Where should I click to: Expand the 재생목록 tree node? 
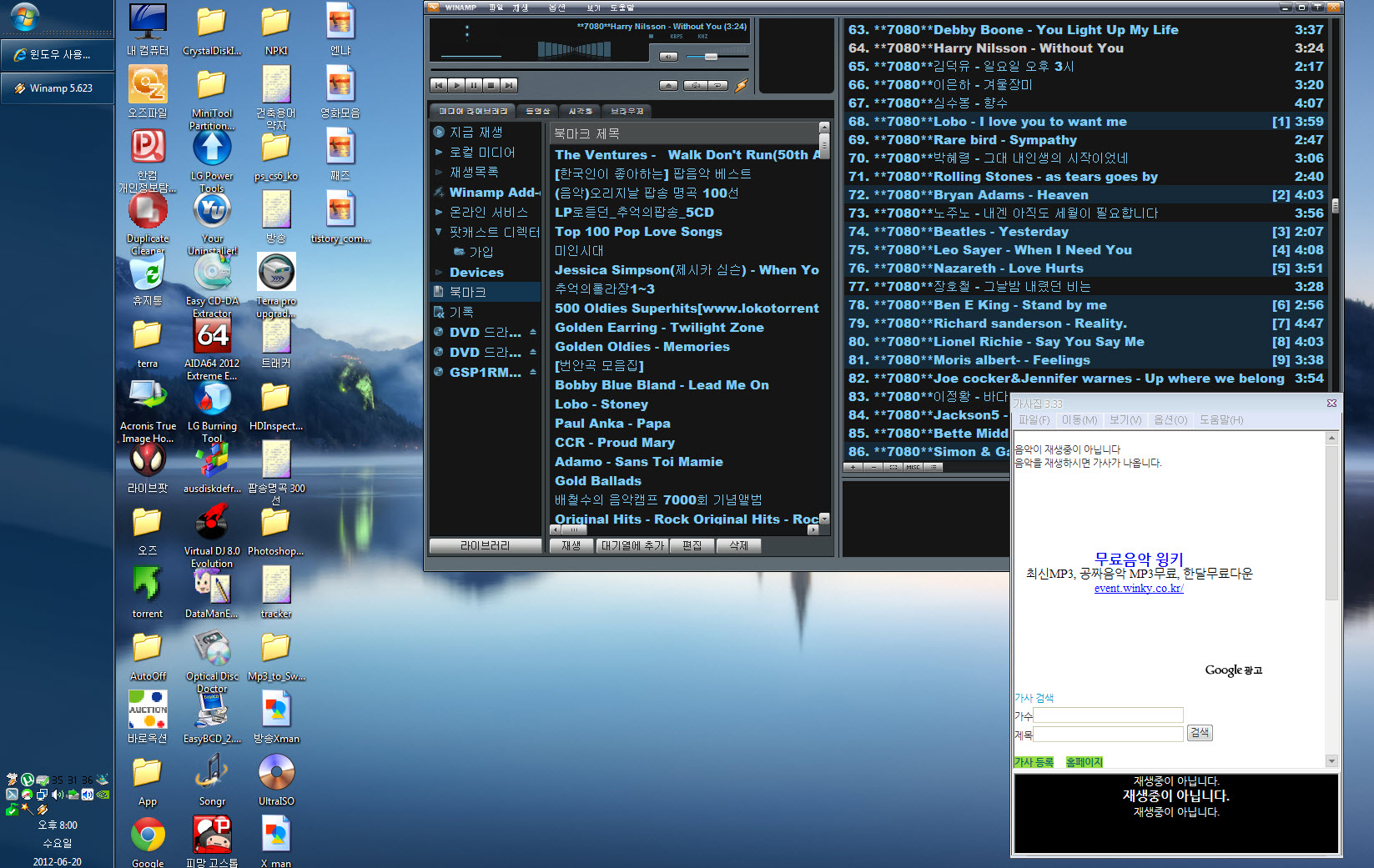tap(439, 172)
